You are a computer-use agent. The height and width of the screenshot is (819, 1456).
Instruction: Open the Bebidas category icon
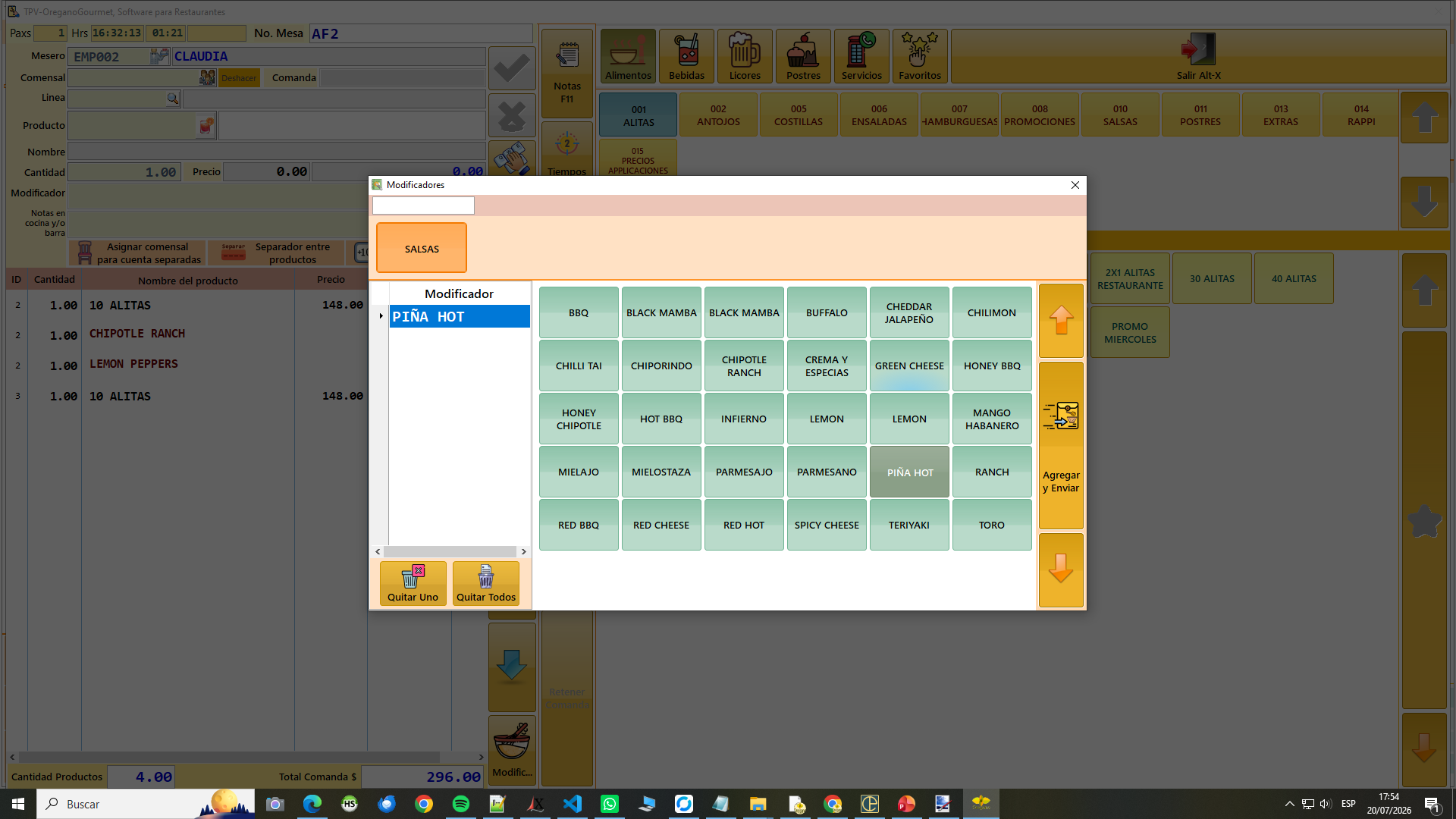(686, 50)
